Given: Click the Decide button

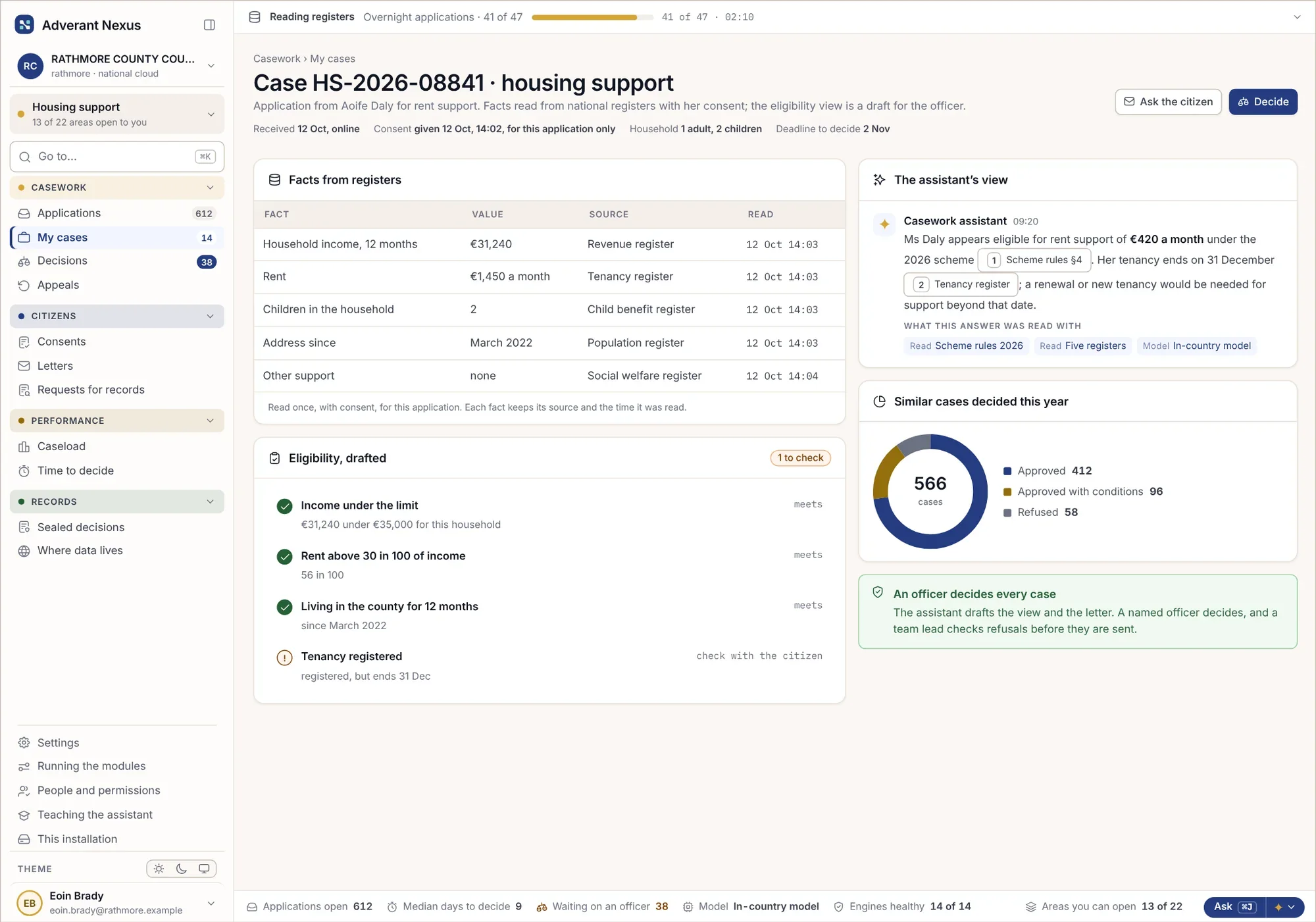Looking at the screenshot, I should click(x=1263, y=102).
